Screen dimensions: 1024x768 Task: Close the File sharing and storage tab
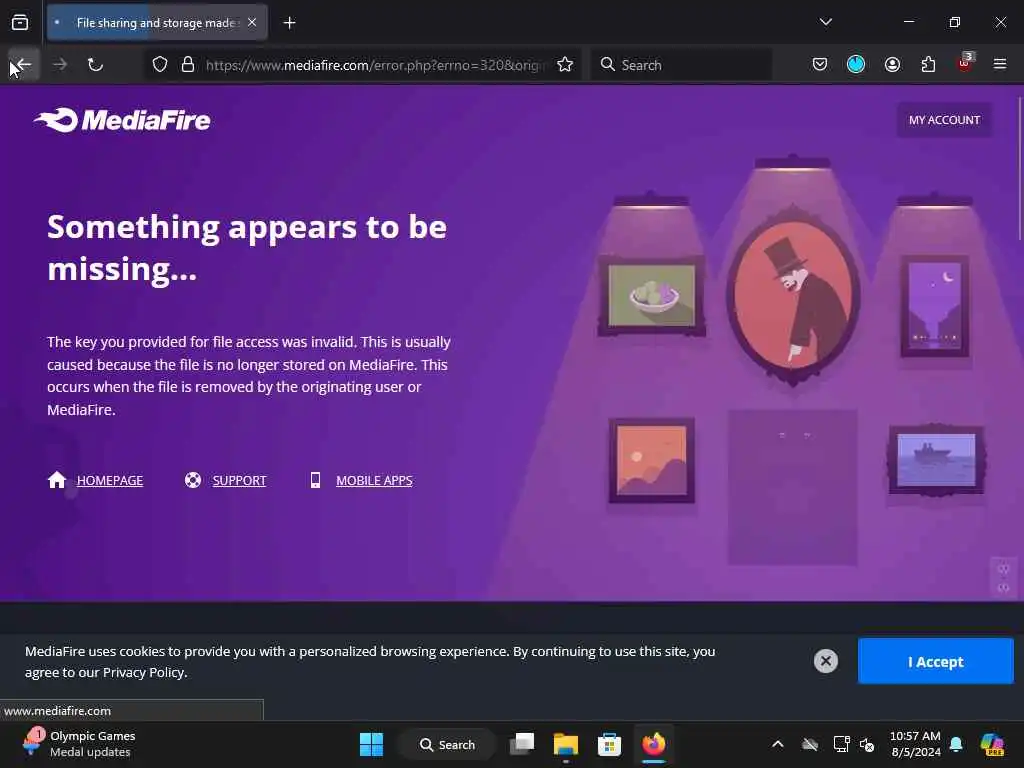pos(252,22)
